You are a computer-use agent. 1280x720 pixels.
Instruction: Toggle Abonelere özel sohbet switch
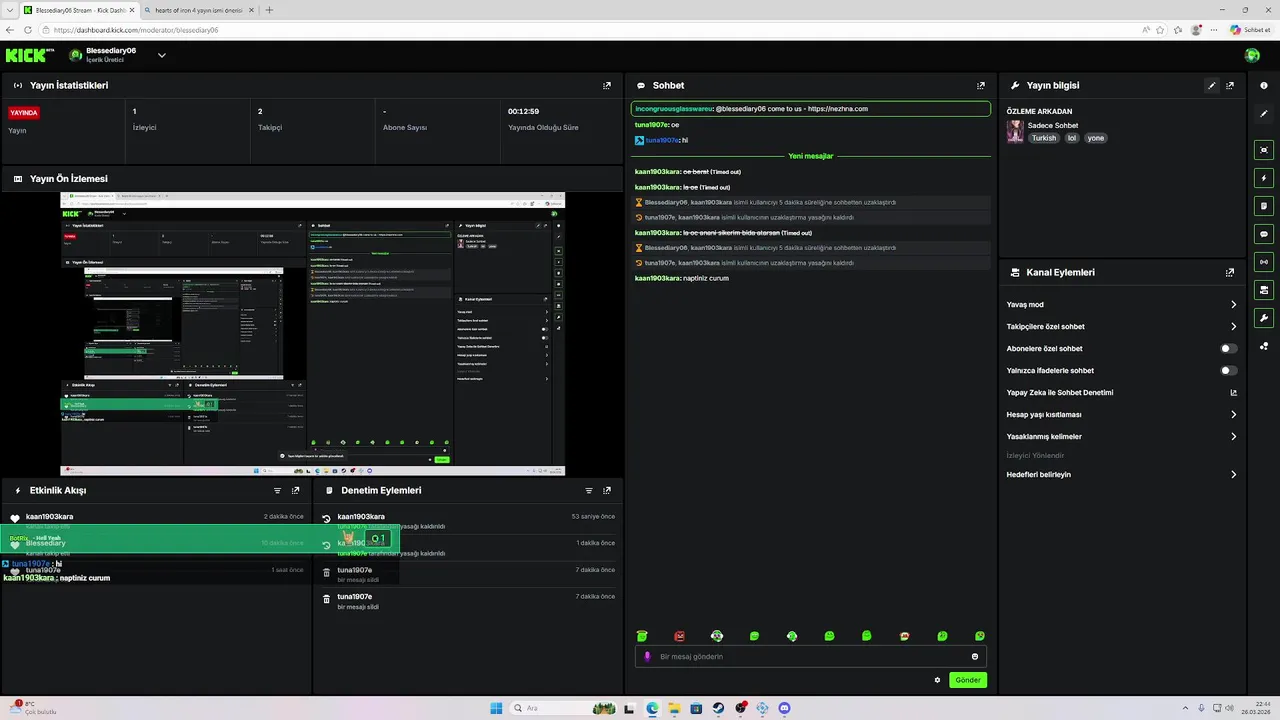click(1229, 349)
